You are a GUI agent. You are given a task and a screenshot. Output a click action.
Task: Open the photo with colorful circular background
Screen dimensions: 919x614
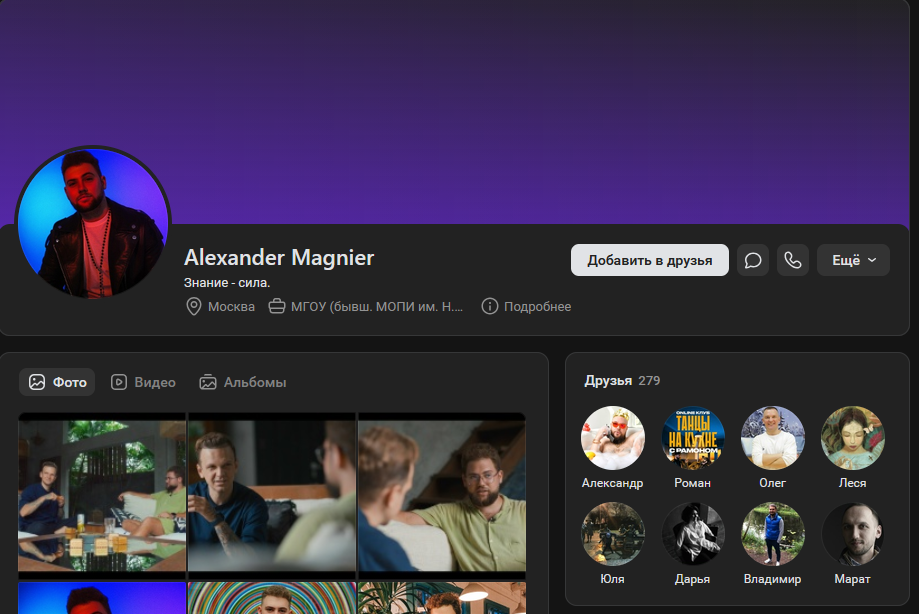click(272, 598)
